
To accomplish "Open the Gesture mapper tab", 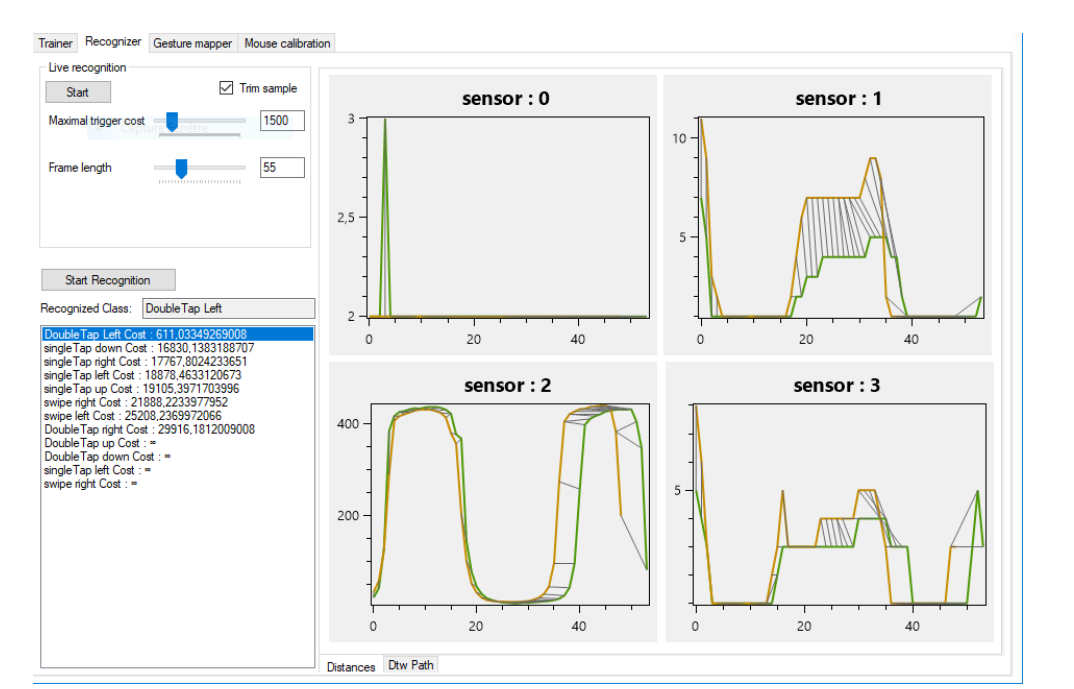I will (192, 43).
